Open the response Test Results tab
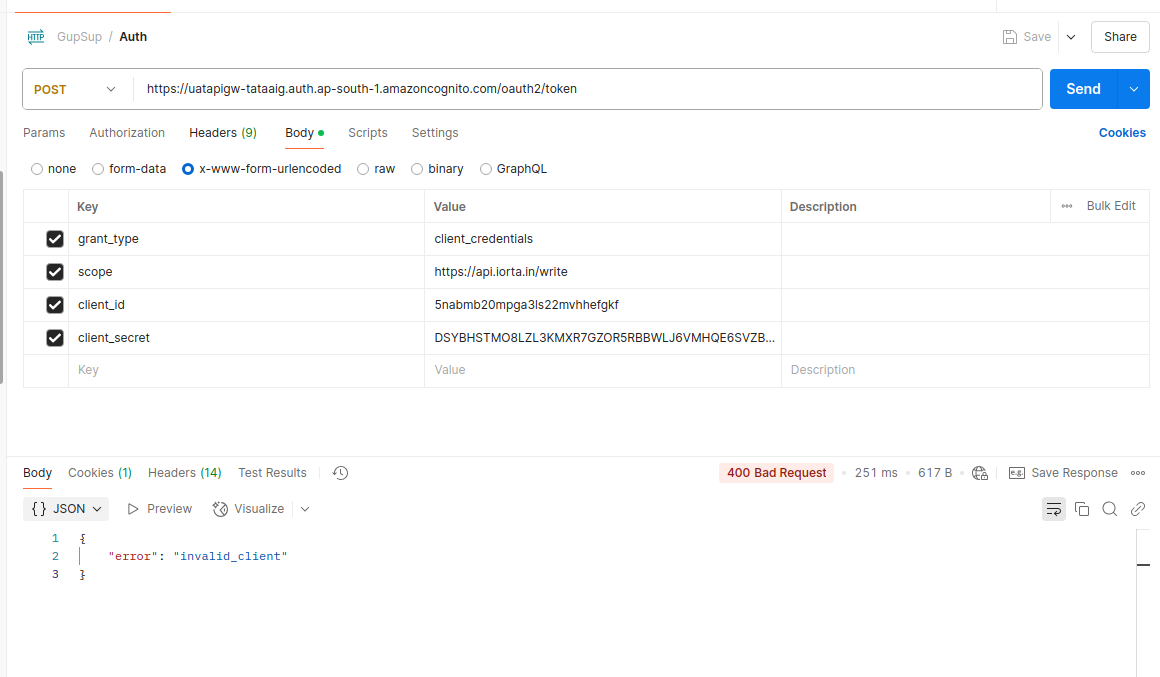Image resolution: width=1160 pixels, height=677 pixels. click(272, 473)
